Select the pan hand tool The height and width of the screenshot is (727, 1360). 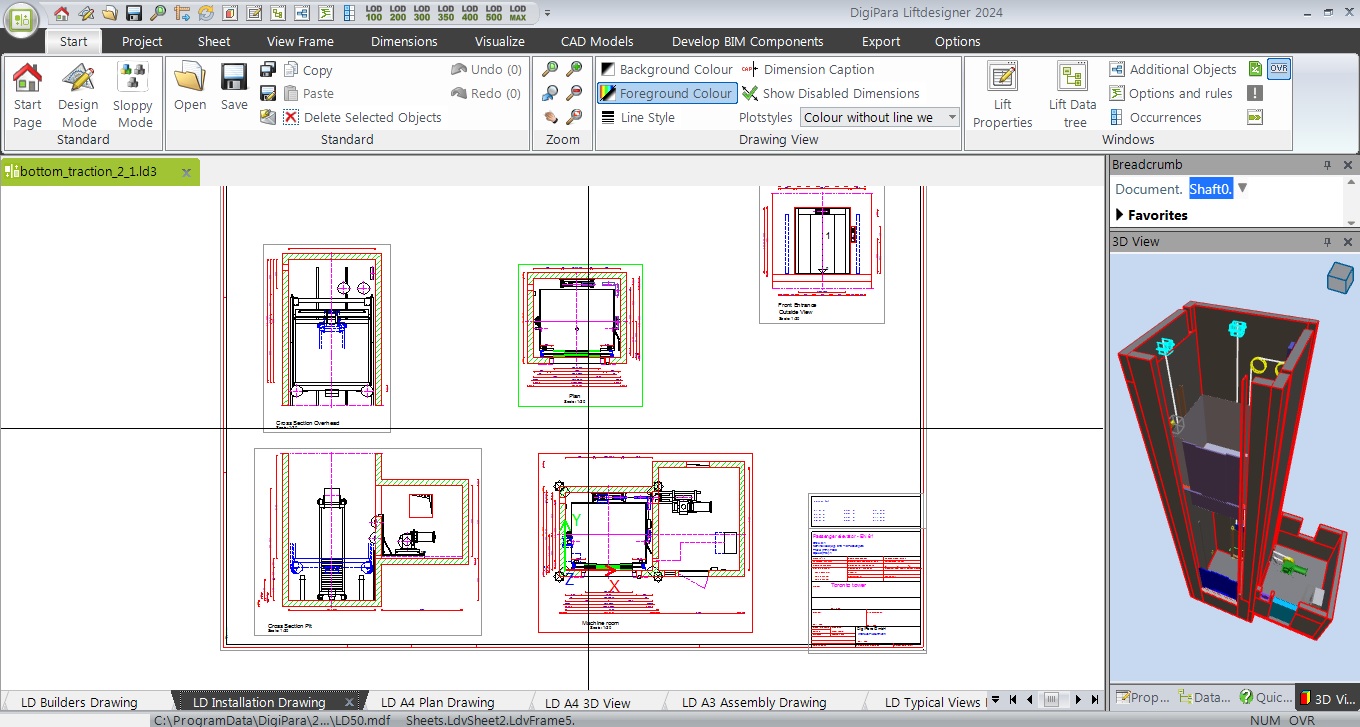point(551,117)
